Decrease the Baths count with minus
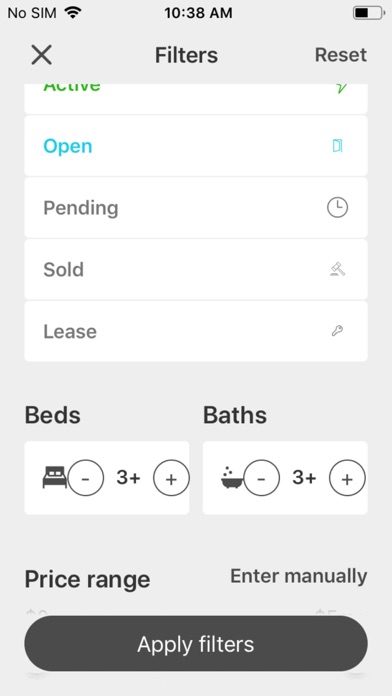Viewport: 392px width, 696px height. click(261, 478)
